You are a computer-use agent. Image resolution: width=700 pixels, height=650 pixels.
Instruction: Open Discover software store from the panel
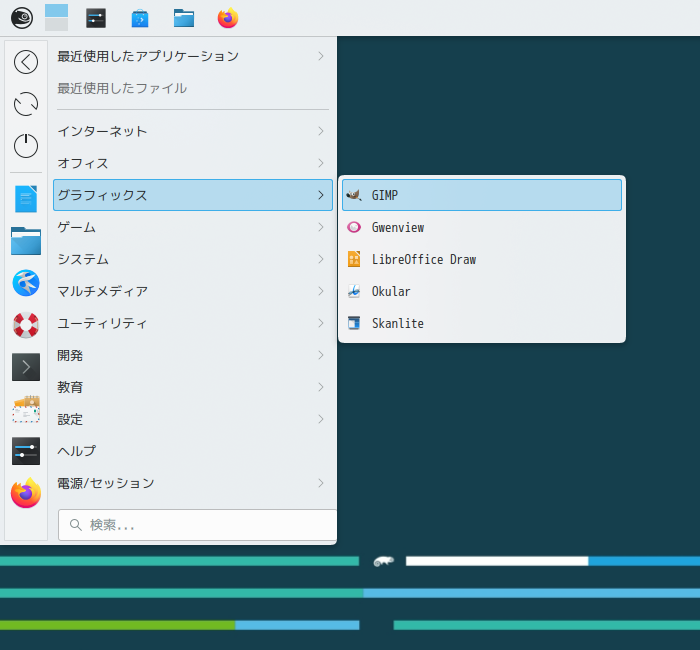coord(140,18)
